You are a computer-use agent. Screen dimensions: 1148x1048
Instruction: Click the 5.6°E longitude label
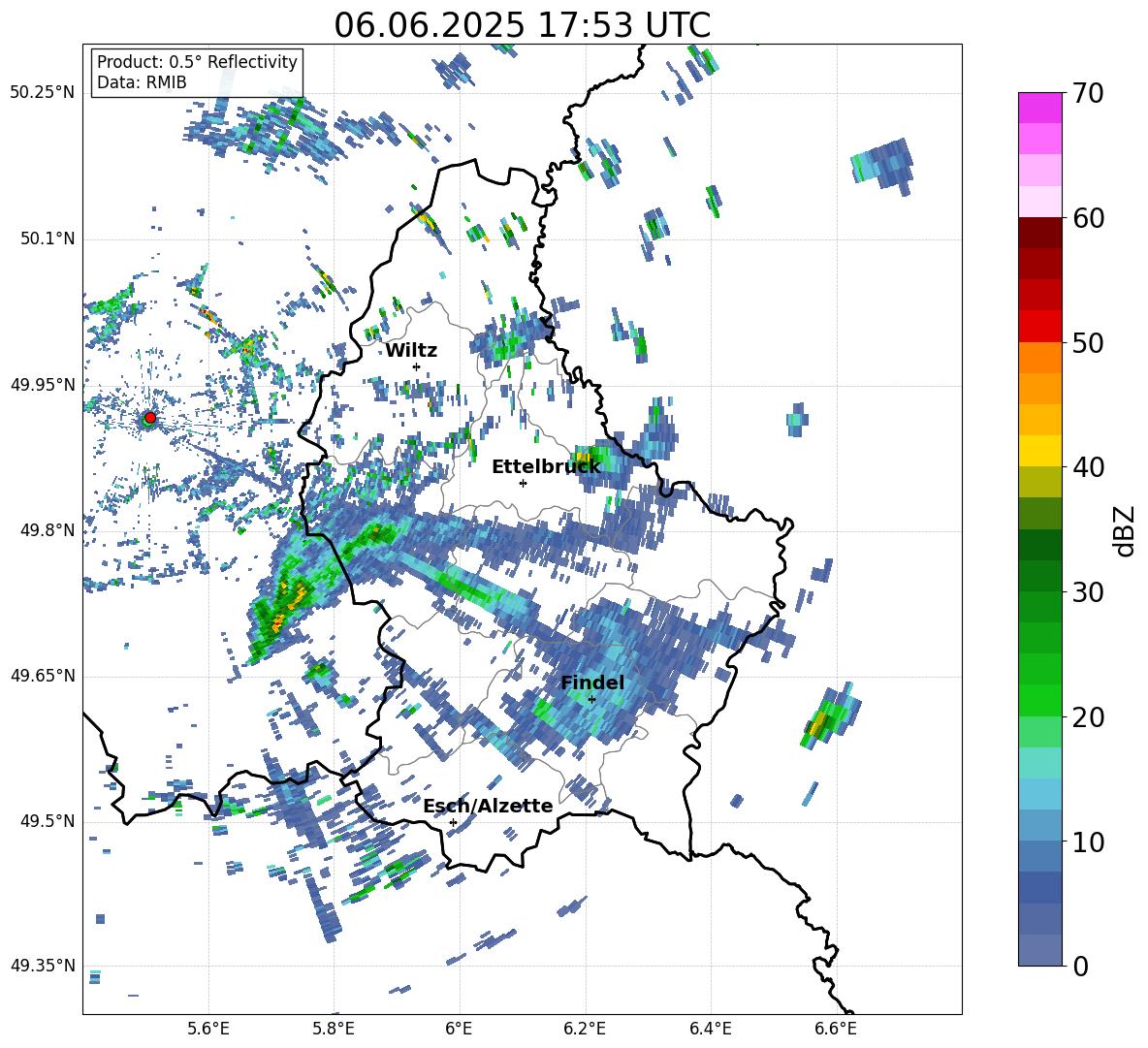tap(208, 1029)
